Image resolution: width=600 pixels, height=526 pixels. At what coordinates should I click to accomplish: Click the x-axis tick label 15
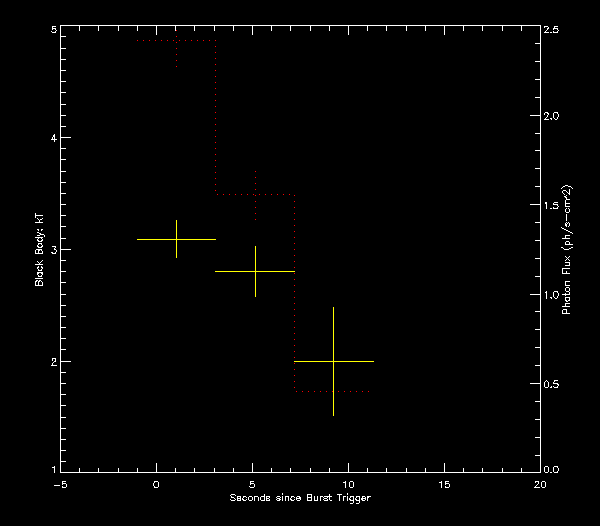point(444,483)
